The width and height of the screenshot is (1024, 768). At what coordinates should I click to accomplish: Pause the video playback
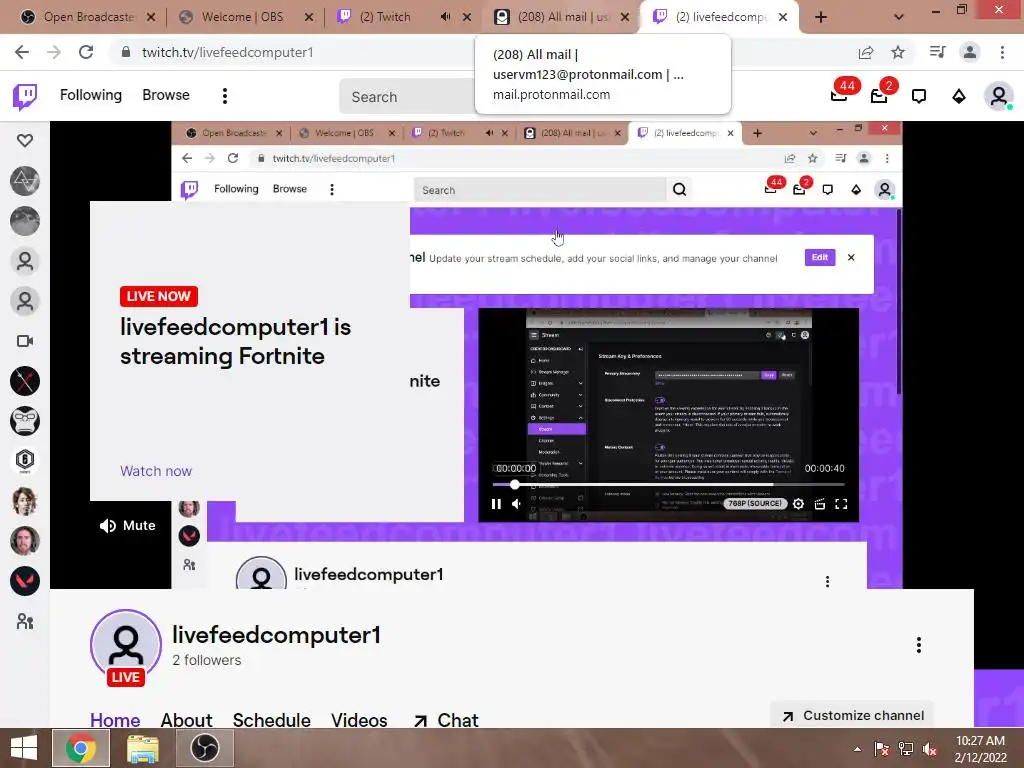[496, 504]
